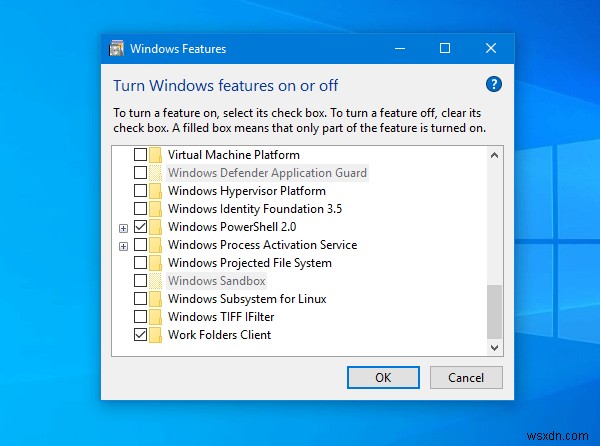
Task: Tick the Windows Projected File System checkbox
Action: point(140,263)
